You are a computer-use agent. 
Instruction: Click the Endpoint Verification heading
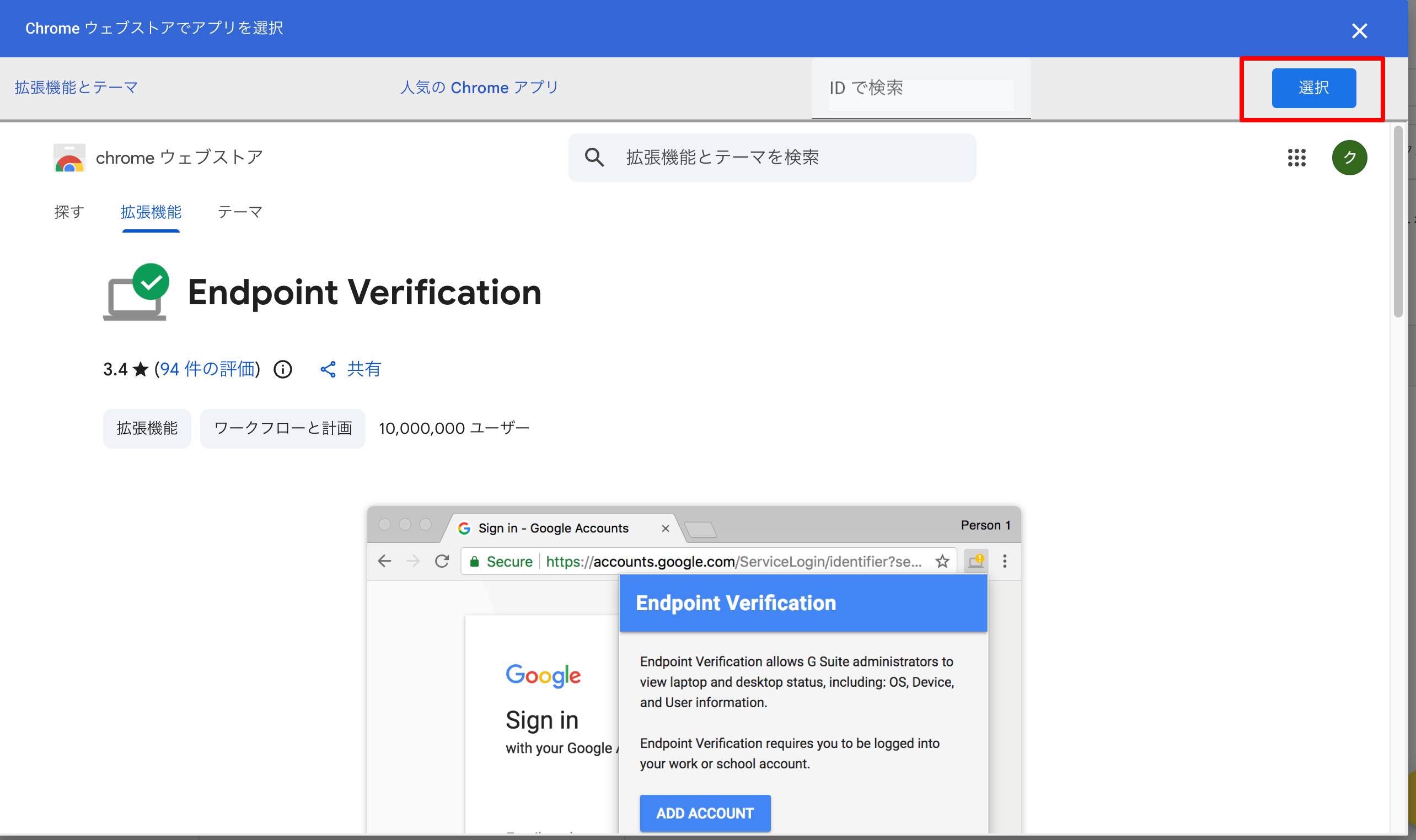(x=364, y=293)
